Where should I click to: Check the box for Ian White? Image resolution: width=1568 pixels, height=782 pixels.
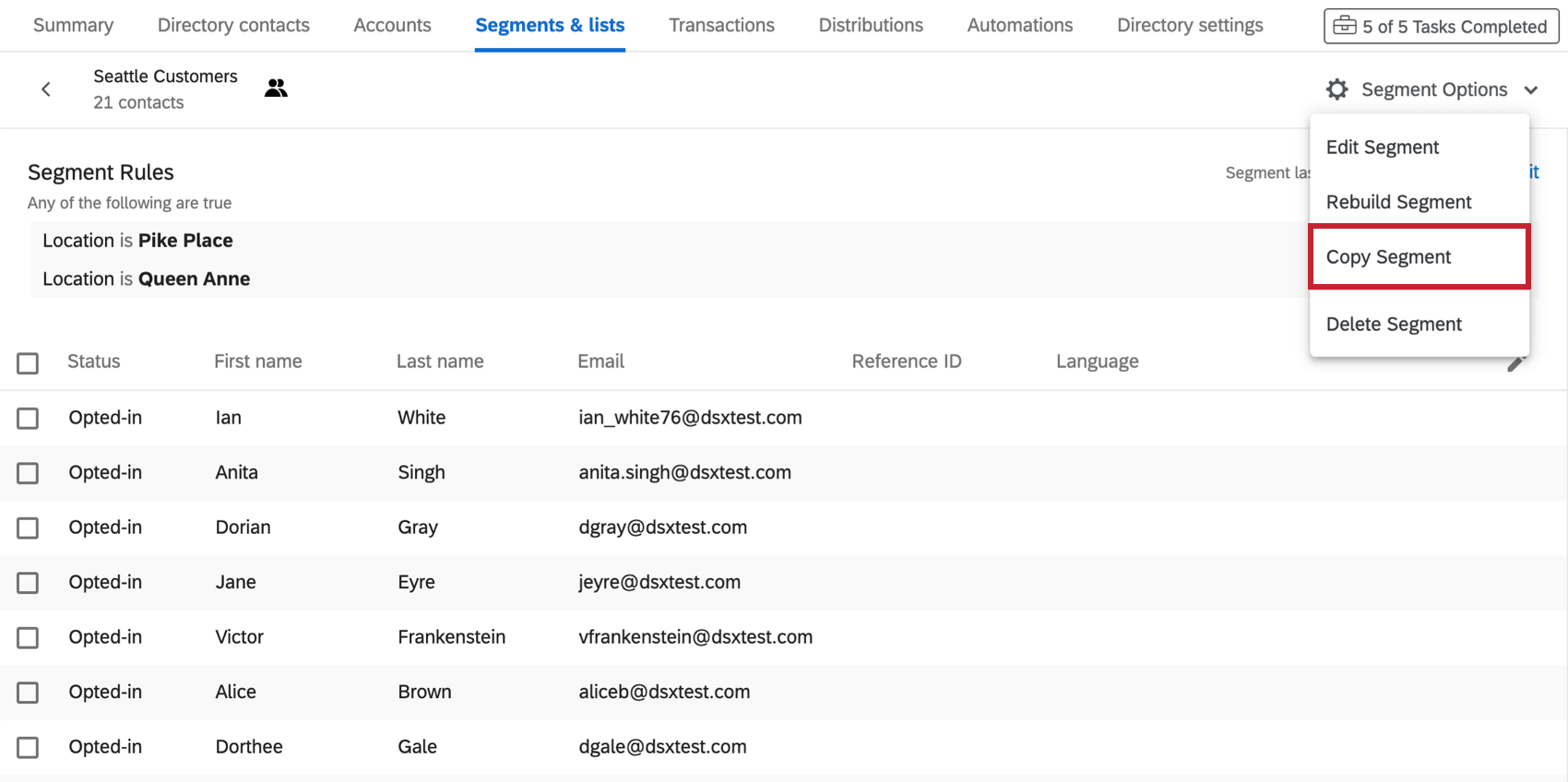[x=28, y=418]
